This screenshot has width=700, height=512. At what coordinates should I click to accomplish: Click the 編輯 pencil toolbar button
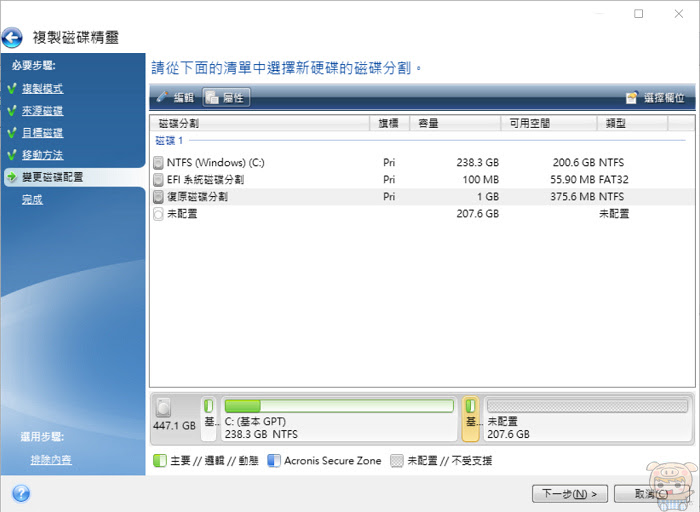pos(175,97)
